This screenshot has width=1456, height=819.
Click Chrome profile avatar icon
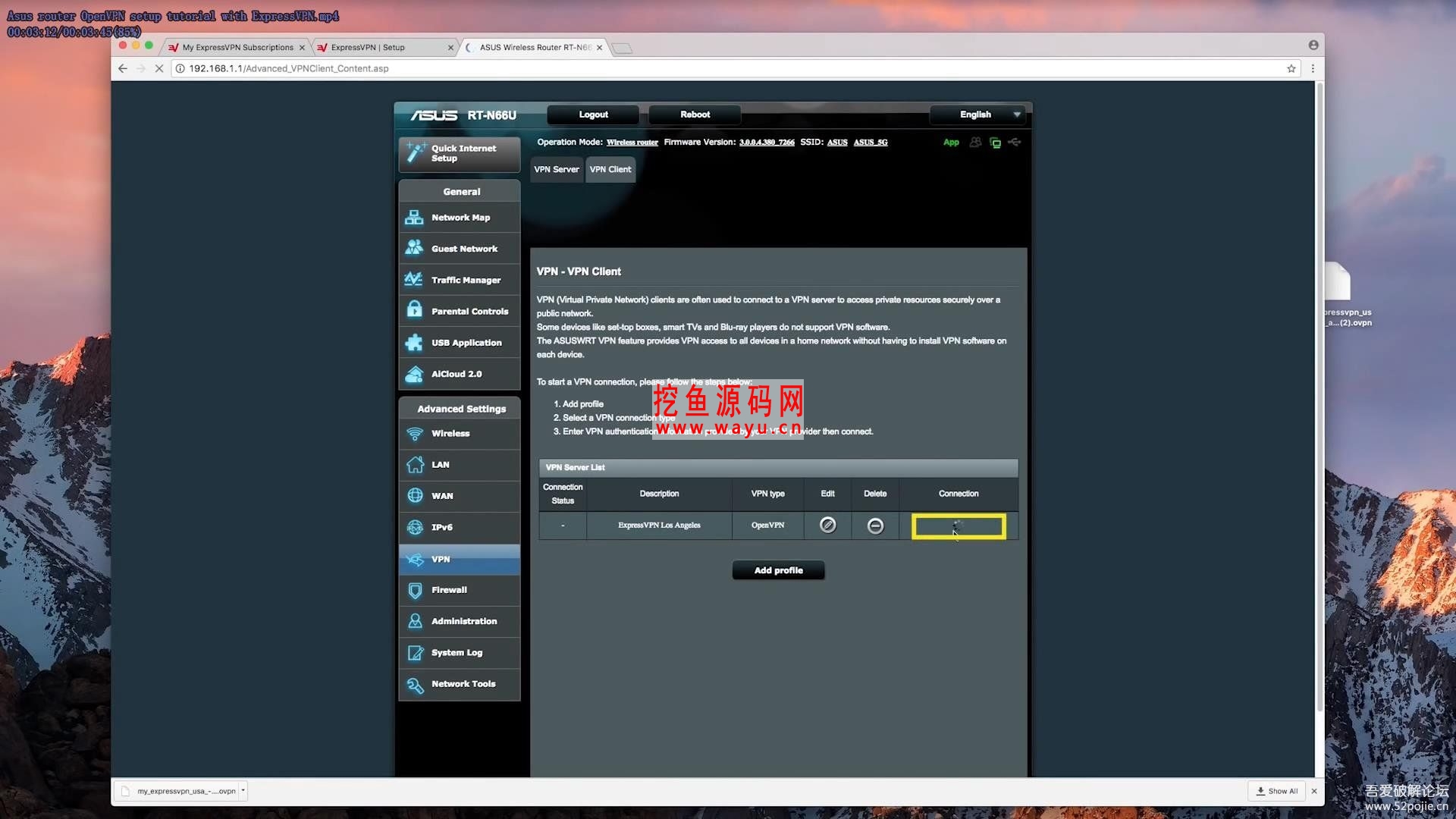[x=1313, y=45]
